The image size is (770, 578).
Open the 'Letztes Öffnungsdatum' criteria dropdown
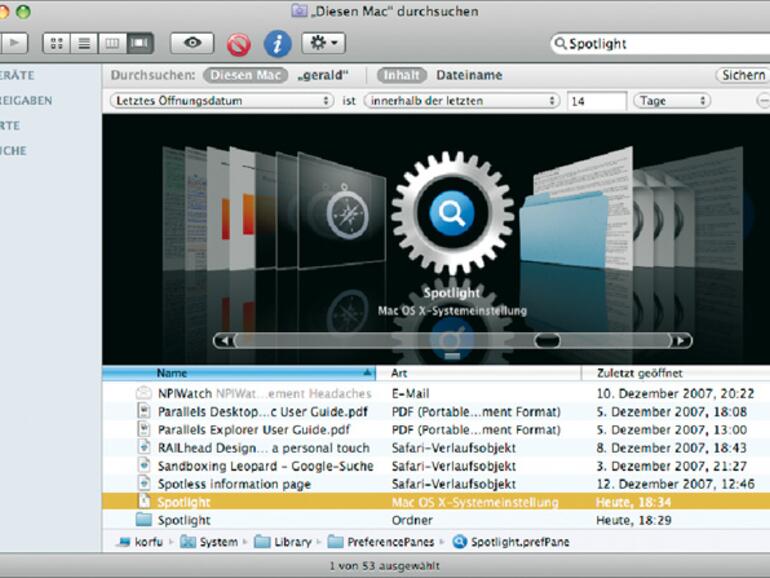pyautogui.click(x=221, y=101)
